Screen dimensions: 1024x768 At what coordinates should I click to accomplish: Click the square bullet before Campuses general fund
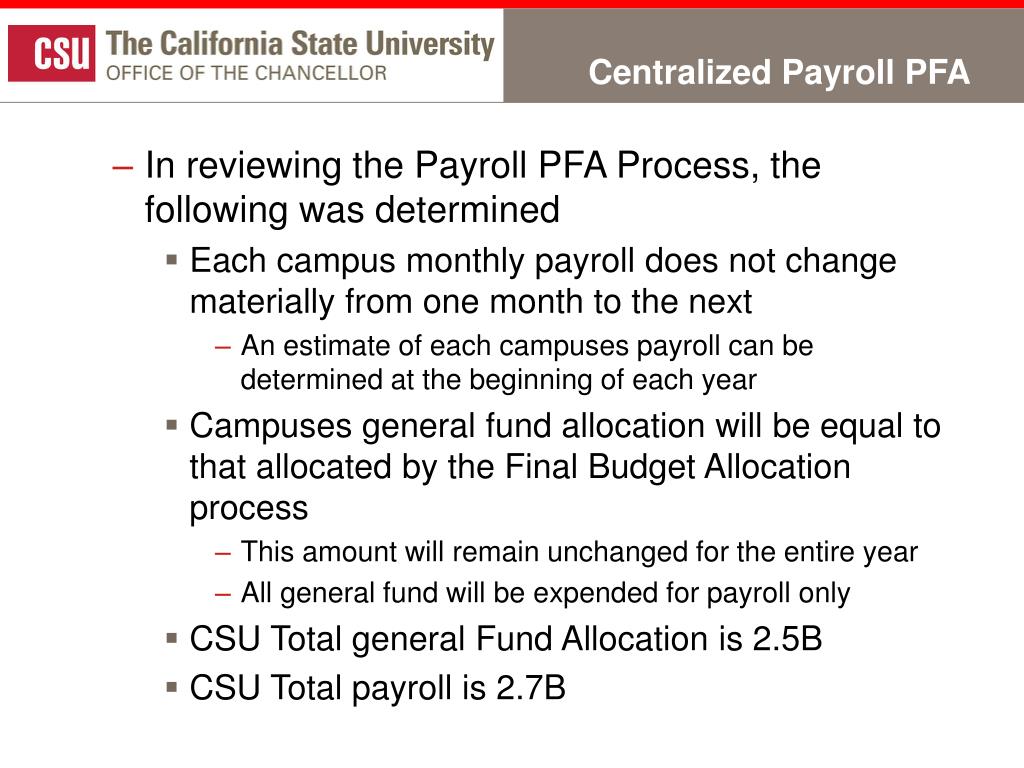[x=172, y=426]
